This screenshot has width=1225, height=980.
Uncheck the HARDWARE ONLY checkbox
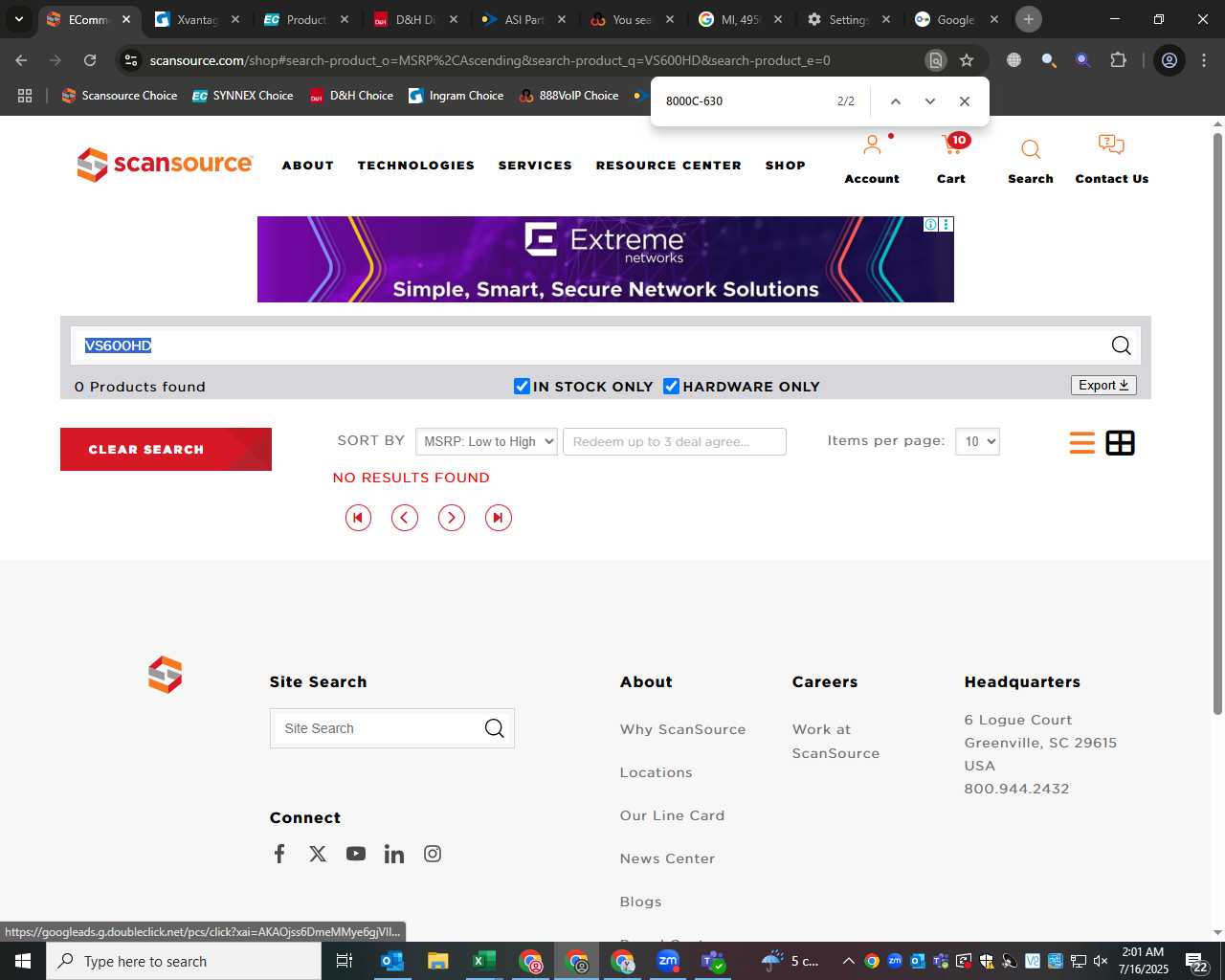tap(671, 386)
